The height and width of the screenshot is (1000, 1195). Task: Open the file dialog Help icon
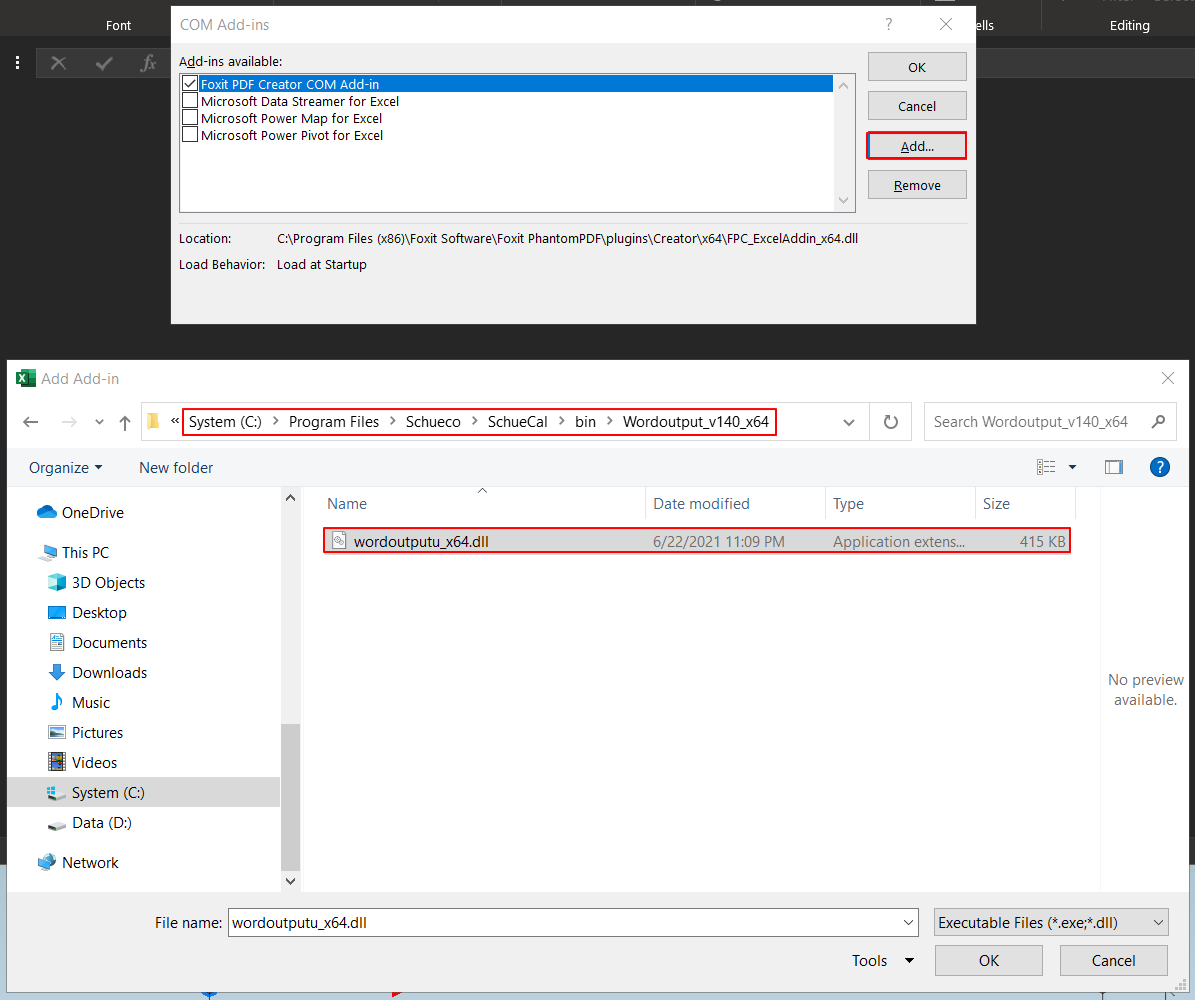[1160, 467]
